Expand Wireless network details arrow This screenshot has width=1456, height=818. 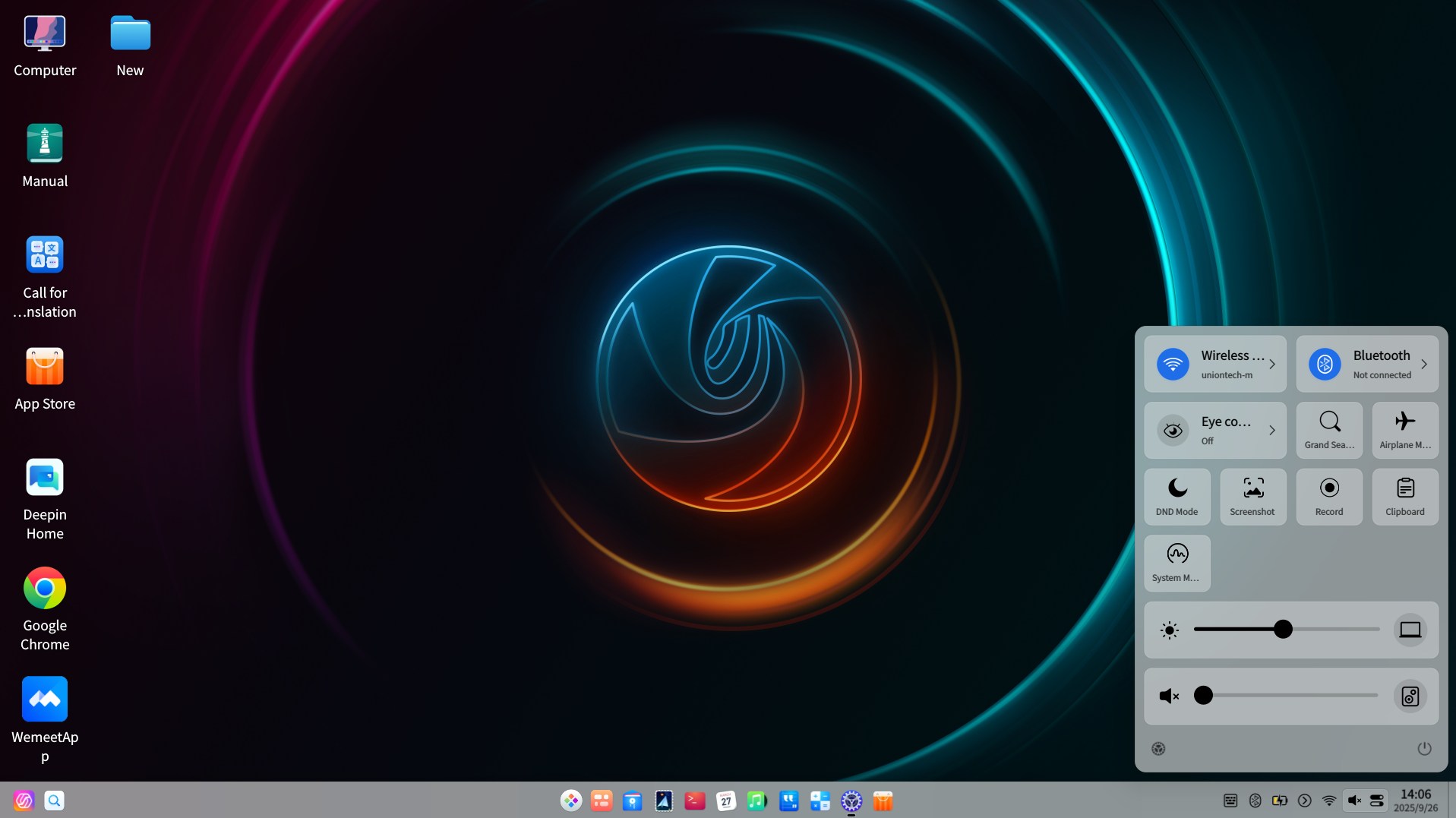click(1272, 364)
